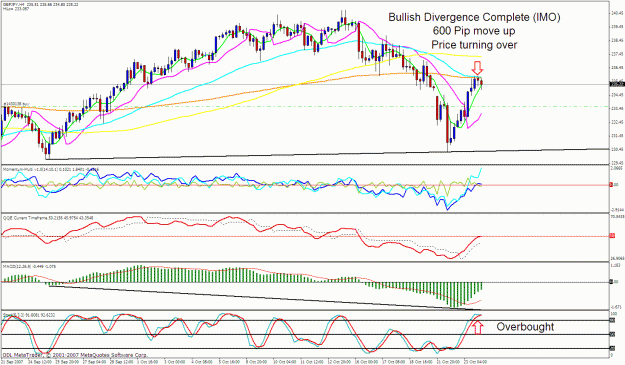The image size is (625, 365).
Task: Click the #1450038 buy order label
Action: pos(16,104)
